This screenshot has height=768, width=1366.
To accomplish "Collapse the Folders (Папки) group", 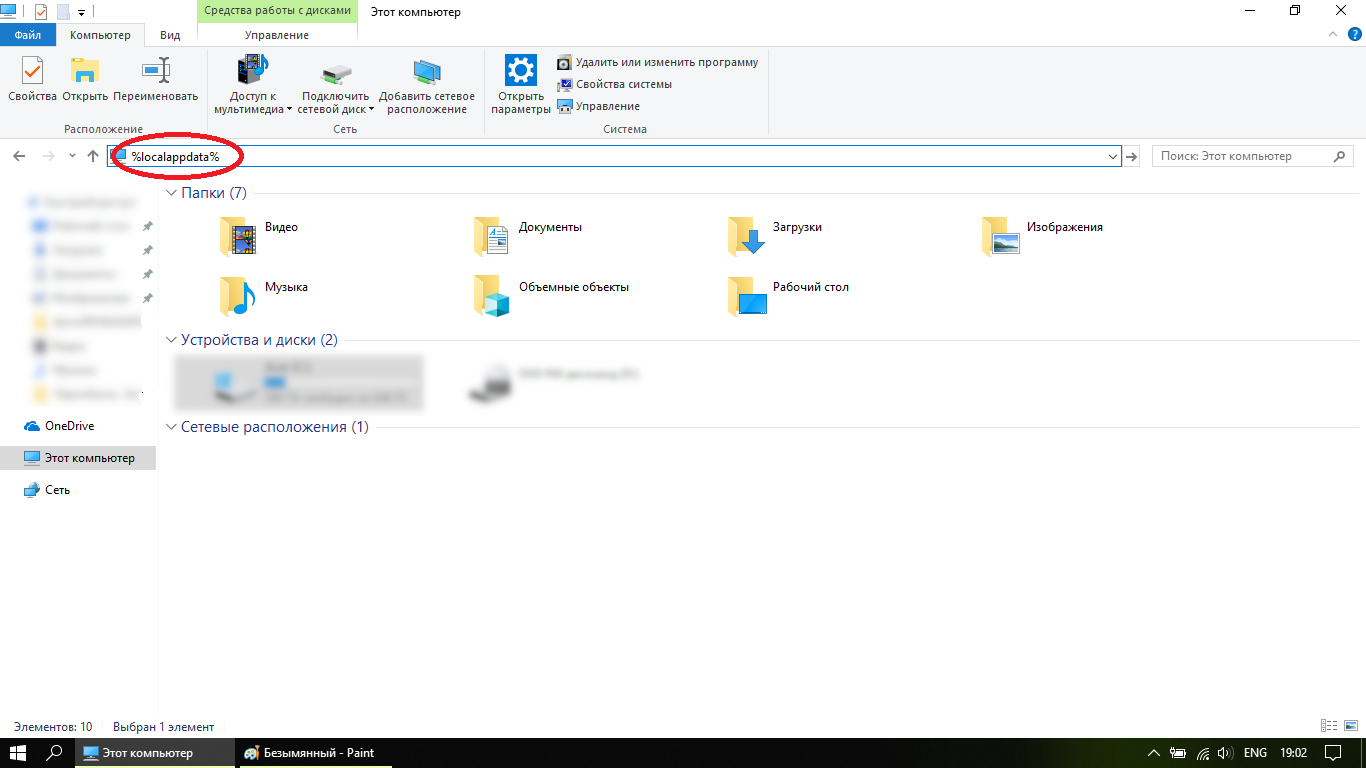I will (x=172, y=193).
